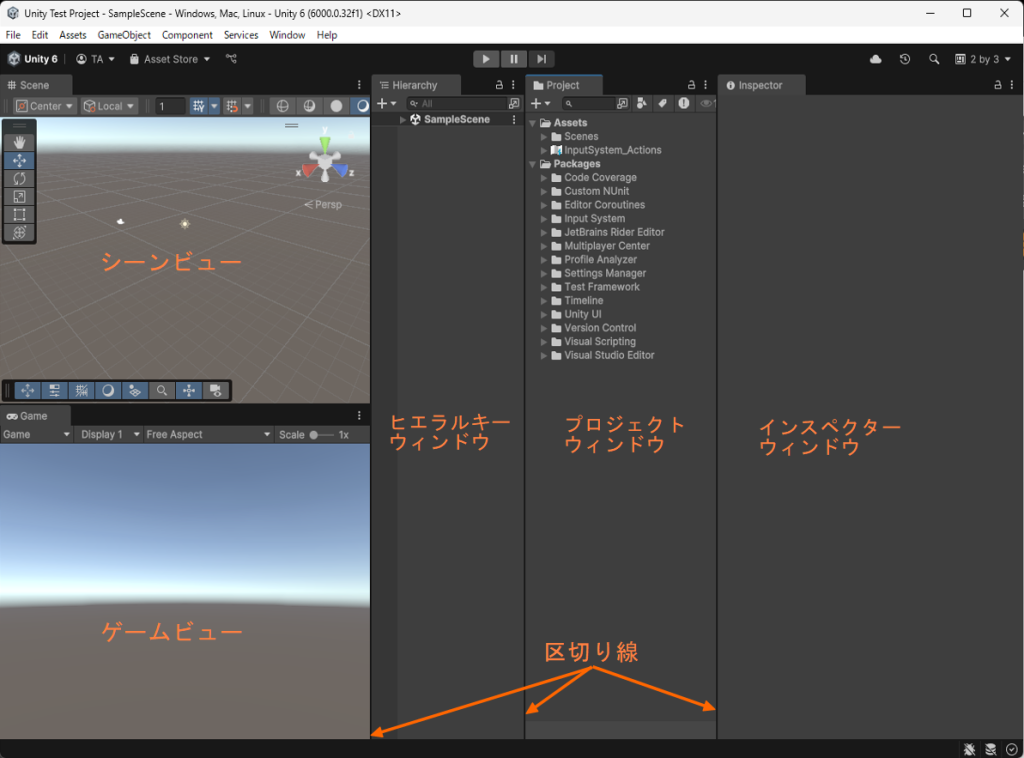Expand the Packages folder in Project window
1024x758 pixels.
pyautogui.click(x=532, y=163)
